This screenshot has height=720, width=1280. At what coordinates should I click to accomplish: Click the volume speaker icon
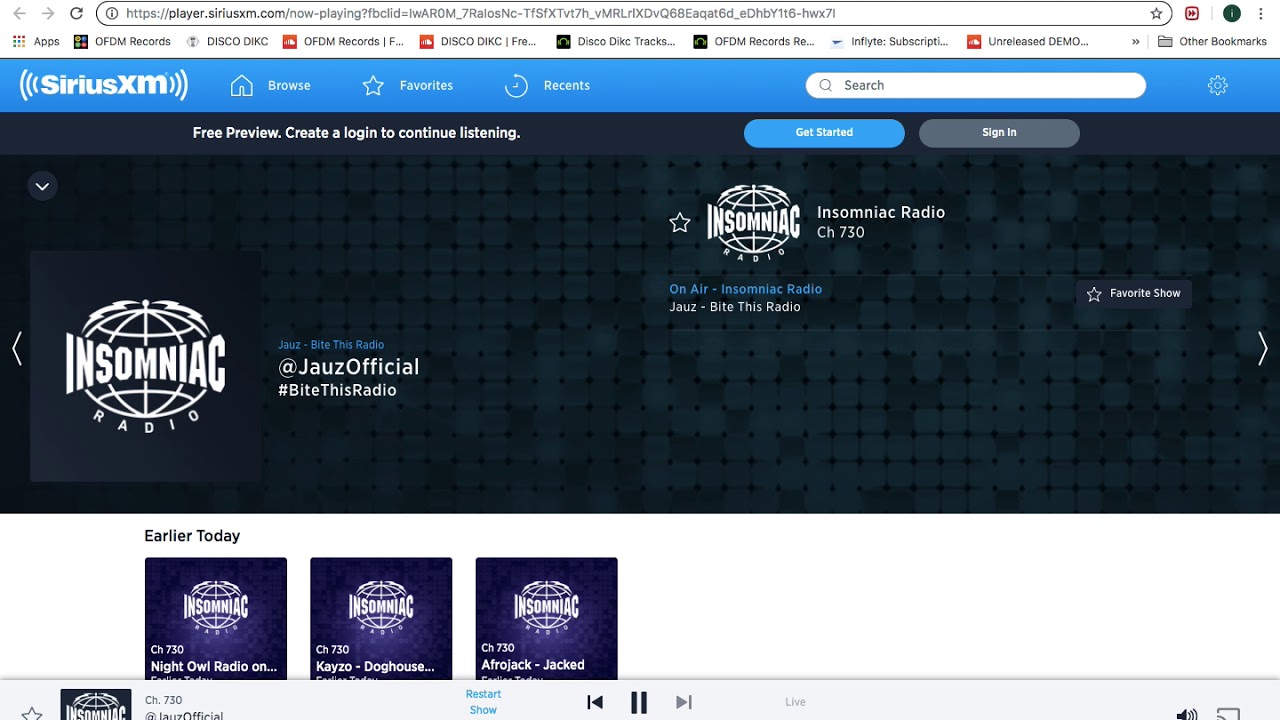coord(1187,714)
